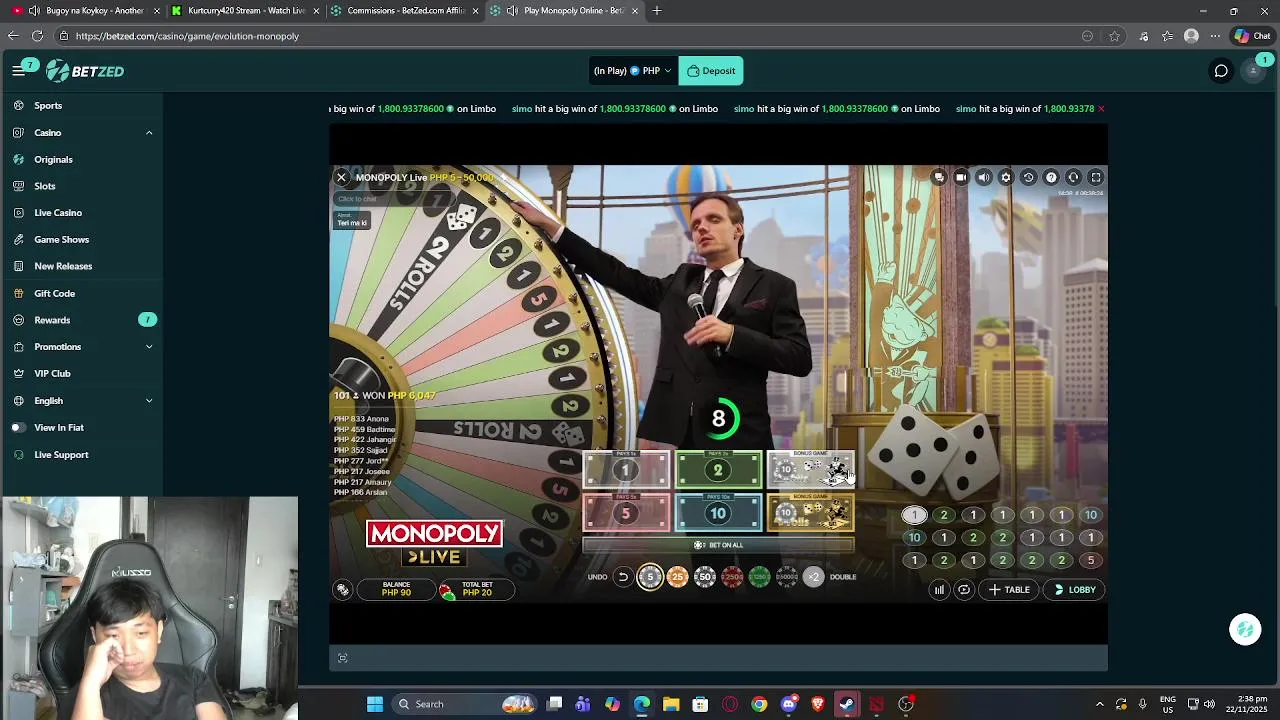1280x720 pixels.
Task: Reload the page
Action: click(x=37, y=36)
